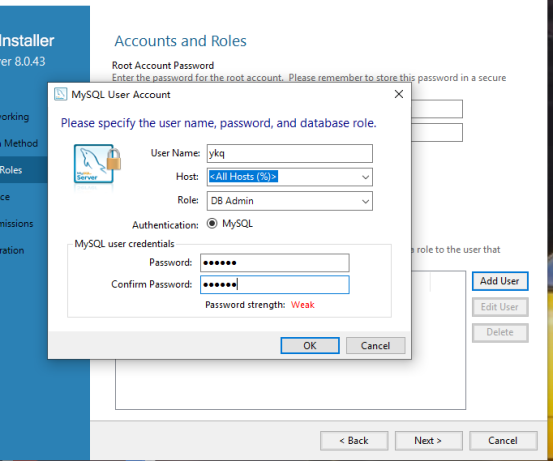This screenshot has width=554, height=462.
Task: Cancel the MySQL User Account dialog
Action: click(x=375, y=345)
